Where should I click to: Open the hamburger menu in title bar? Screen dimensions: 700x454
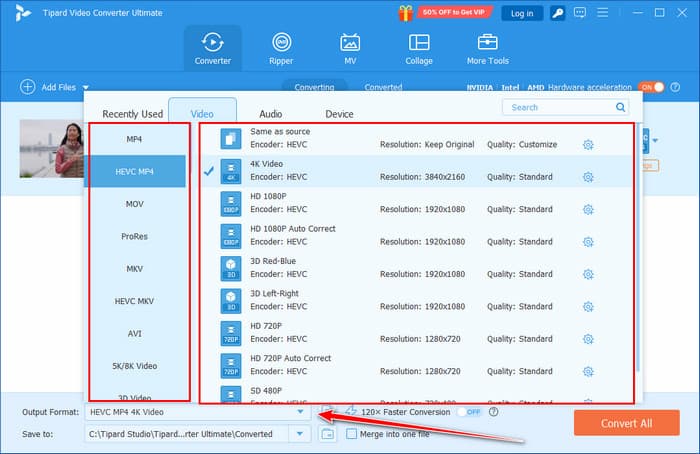603,13
